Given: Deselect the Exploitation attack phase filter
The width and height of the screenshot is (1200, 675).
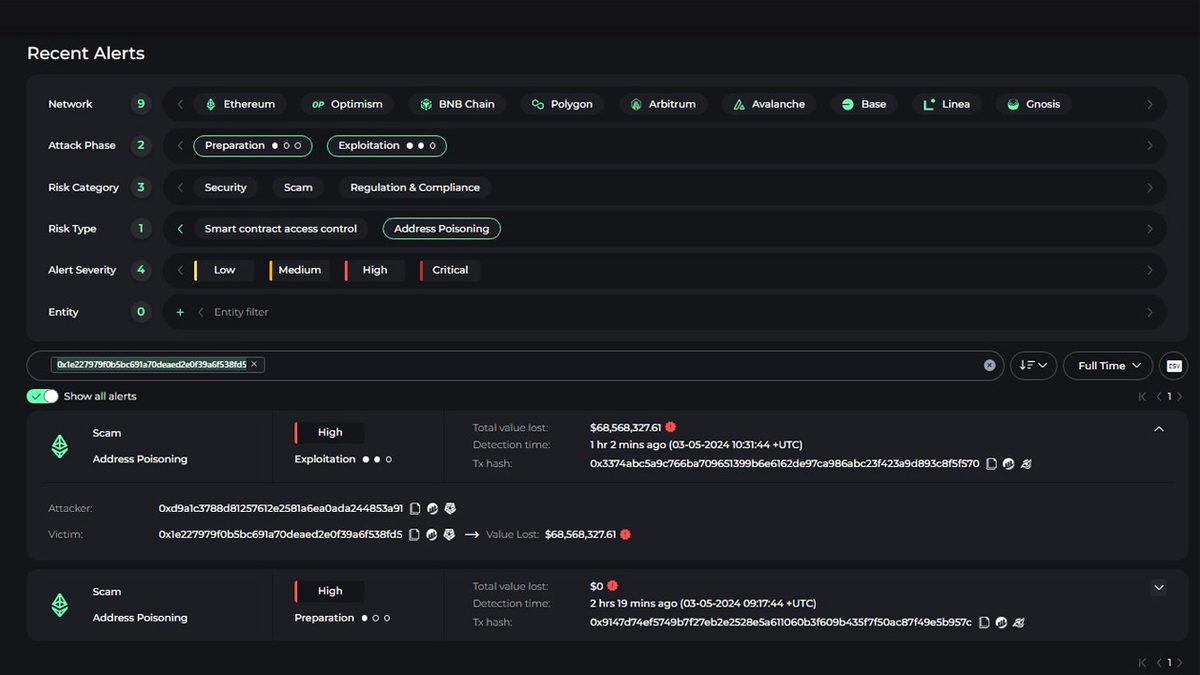Looking at the screenshot, I should [386, 146].
